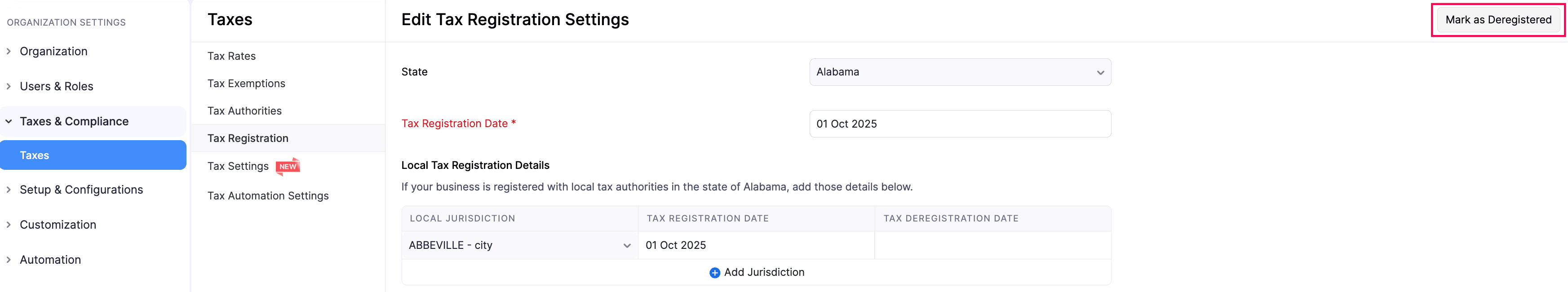Screen dimensions: 1568x292
Task: Click the Mark as Deregistered button
Action: (x=1497, y=19)
